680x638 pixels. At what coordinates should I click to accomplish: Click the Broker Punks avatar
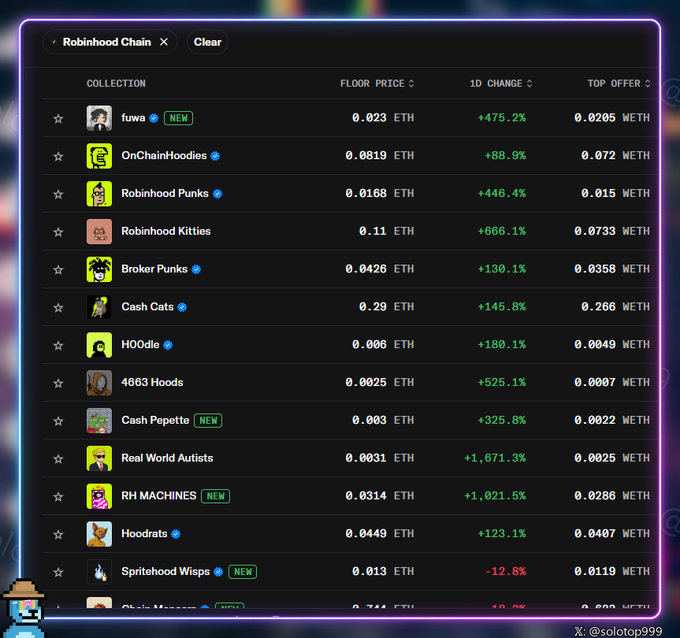coord(99,269)
